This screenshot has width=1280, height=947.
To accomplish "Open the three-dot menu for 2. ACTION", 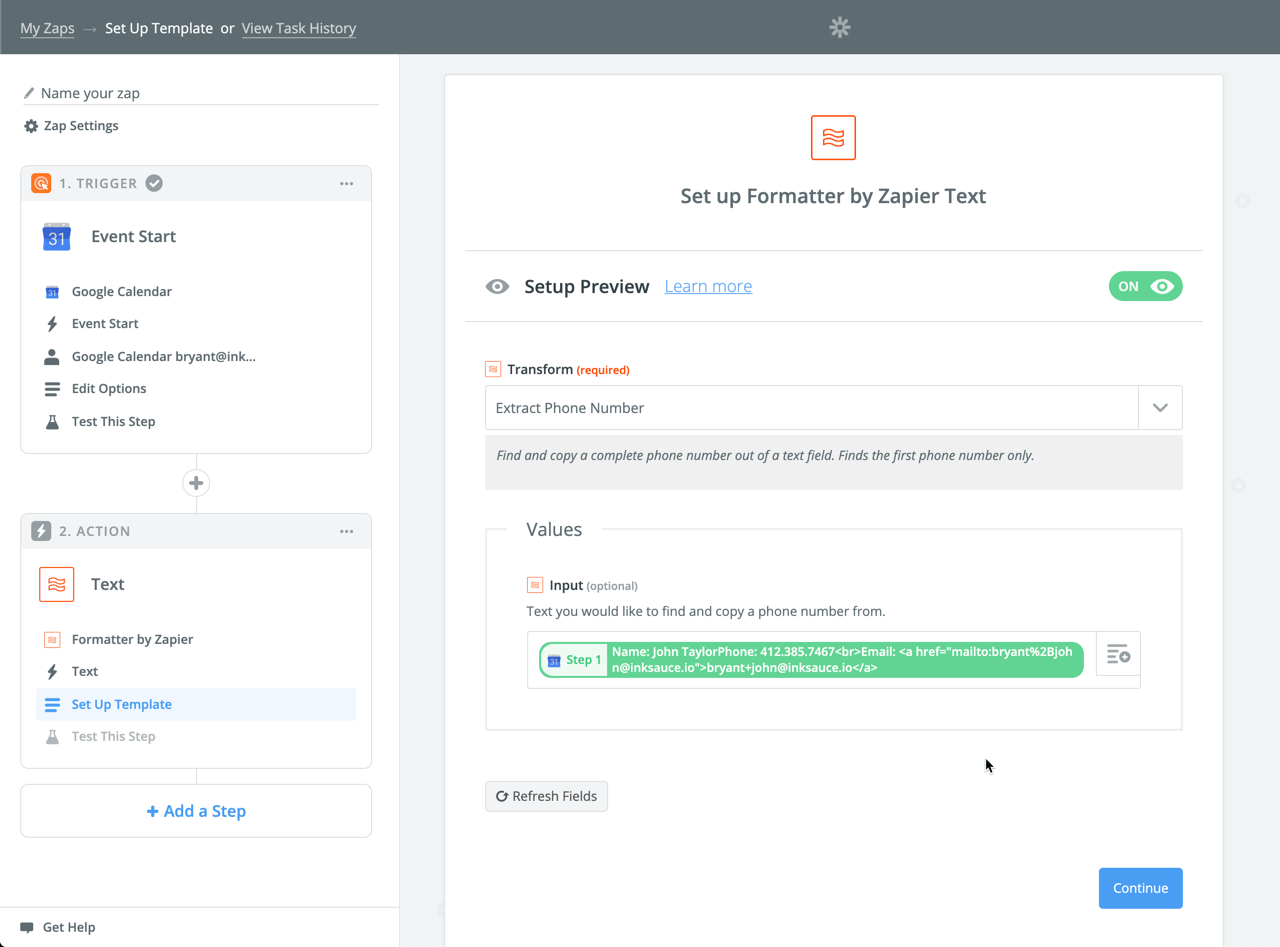I will (347, 532).
